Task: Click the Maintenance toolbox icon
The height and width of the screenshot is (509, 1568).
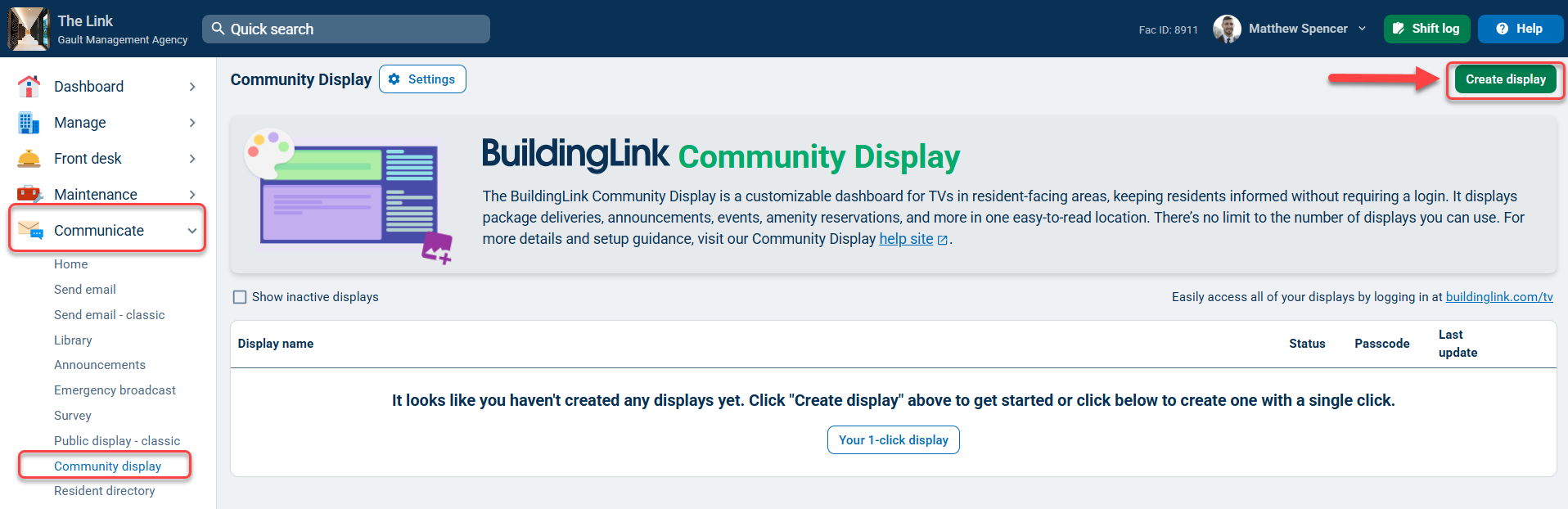Action: pyautogui.click(x=29, y=194)
